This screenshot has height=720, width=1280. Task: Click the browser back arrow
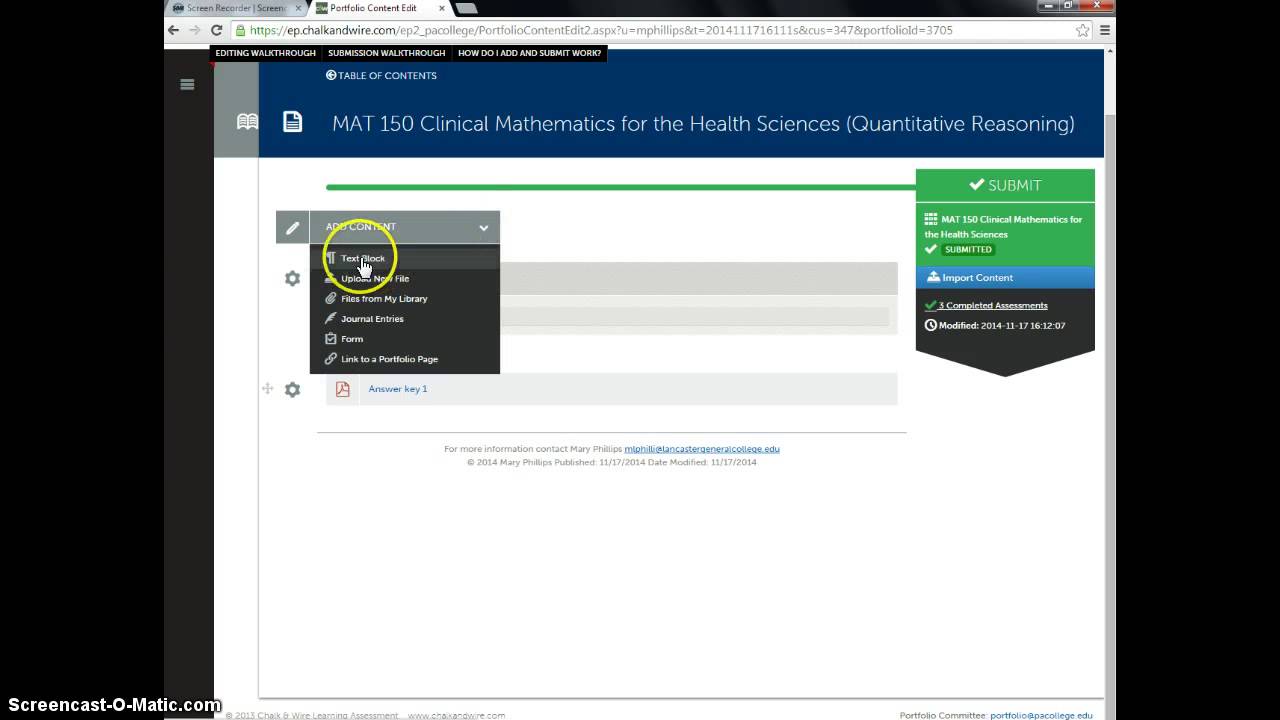(174, 30)
